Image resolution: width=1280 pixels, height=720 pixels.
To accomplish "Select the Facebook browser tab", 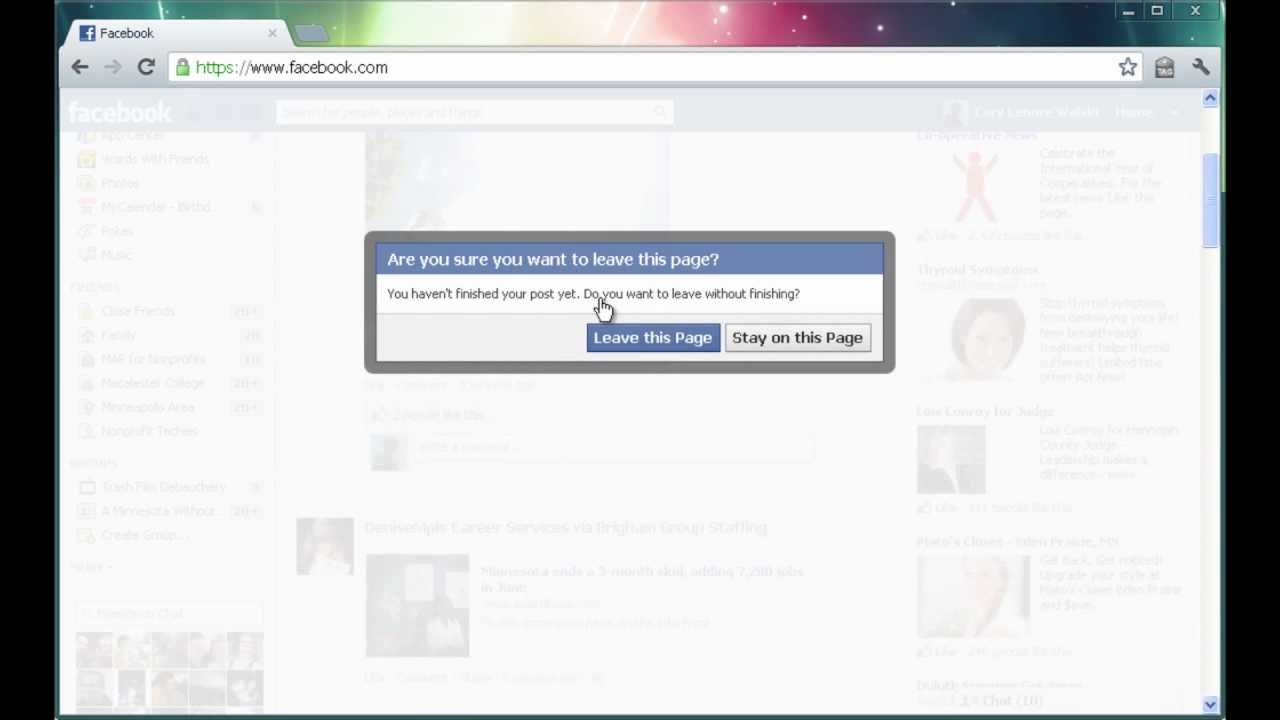I will tap(175, 33).
